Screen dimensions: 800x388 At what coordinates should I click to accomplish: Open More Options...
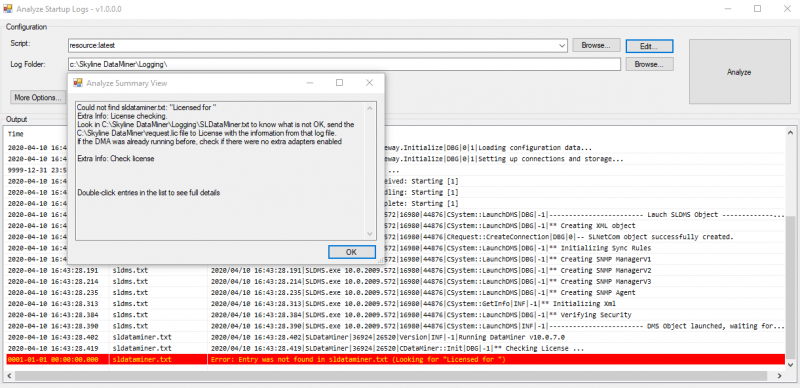tap(38, 97)
